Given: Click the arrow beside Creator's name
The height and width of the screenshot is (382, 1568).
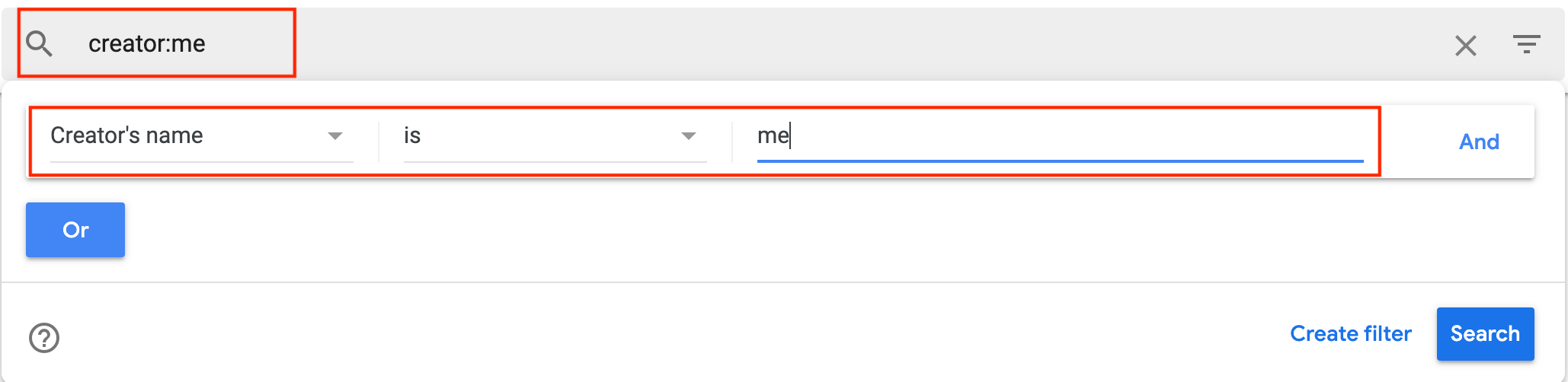Looking at the screenshot, I should pos(334,136).
